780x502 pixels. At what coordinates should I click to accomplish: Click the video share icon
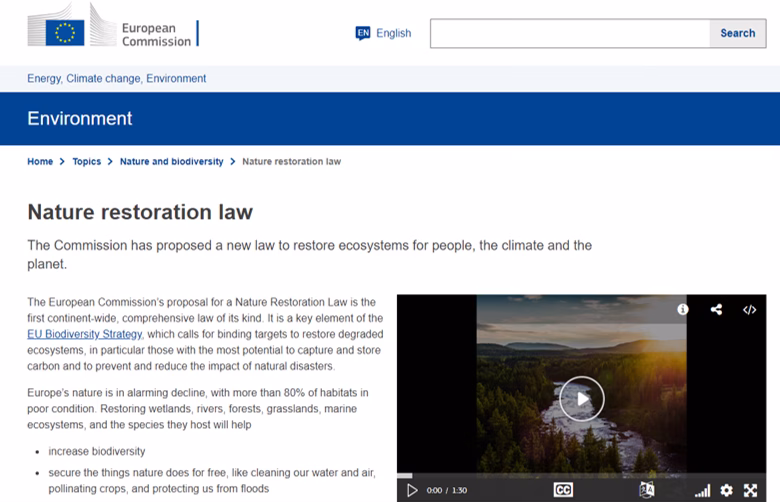tap(716, 310)
